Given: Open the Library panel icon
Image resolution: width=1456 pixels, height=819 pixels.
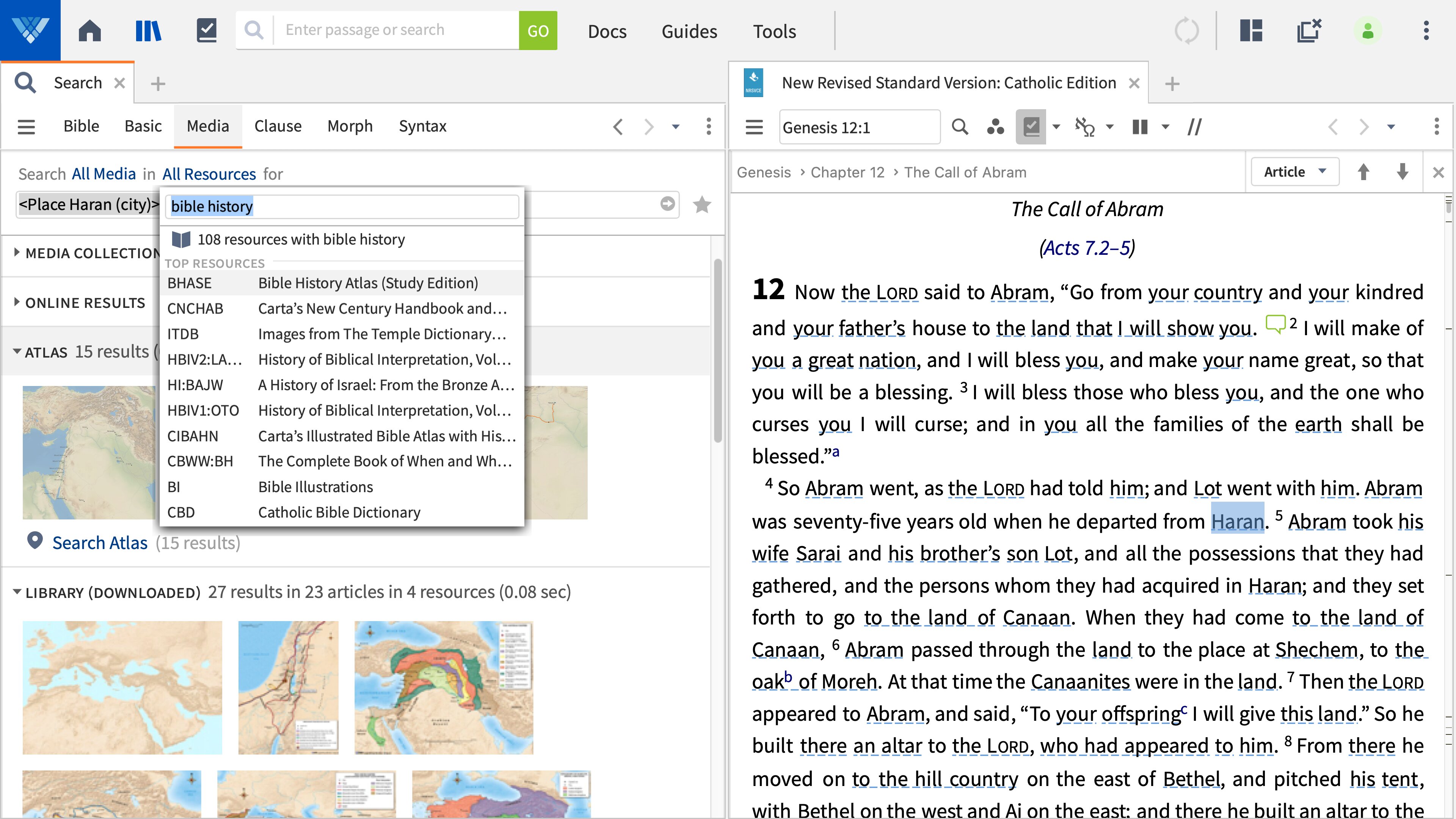Looking at the screenshot, I should (x=148, y=30).
